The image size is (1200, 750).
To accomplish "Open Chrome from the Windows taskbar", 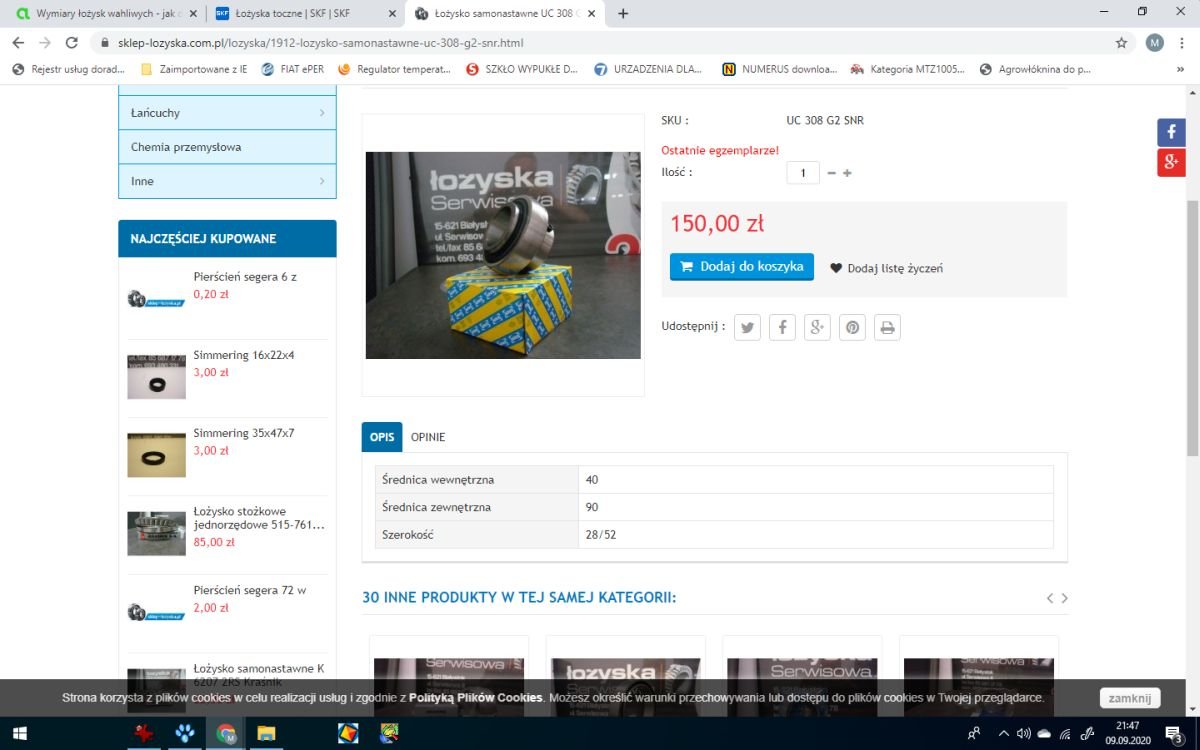I will coord(226,733).
